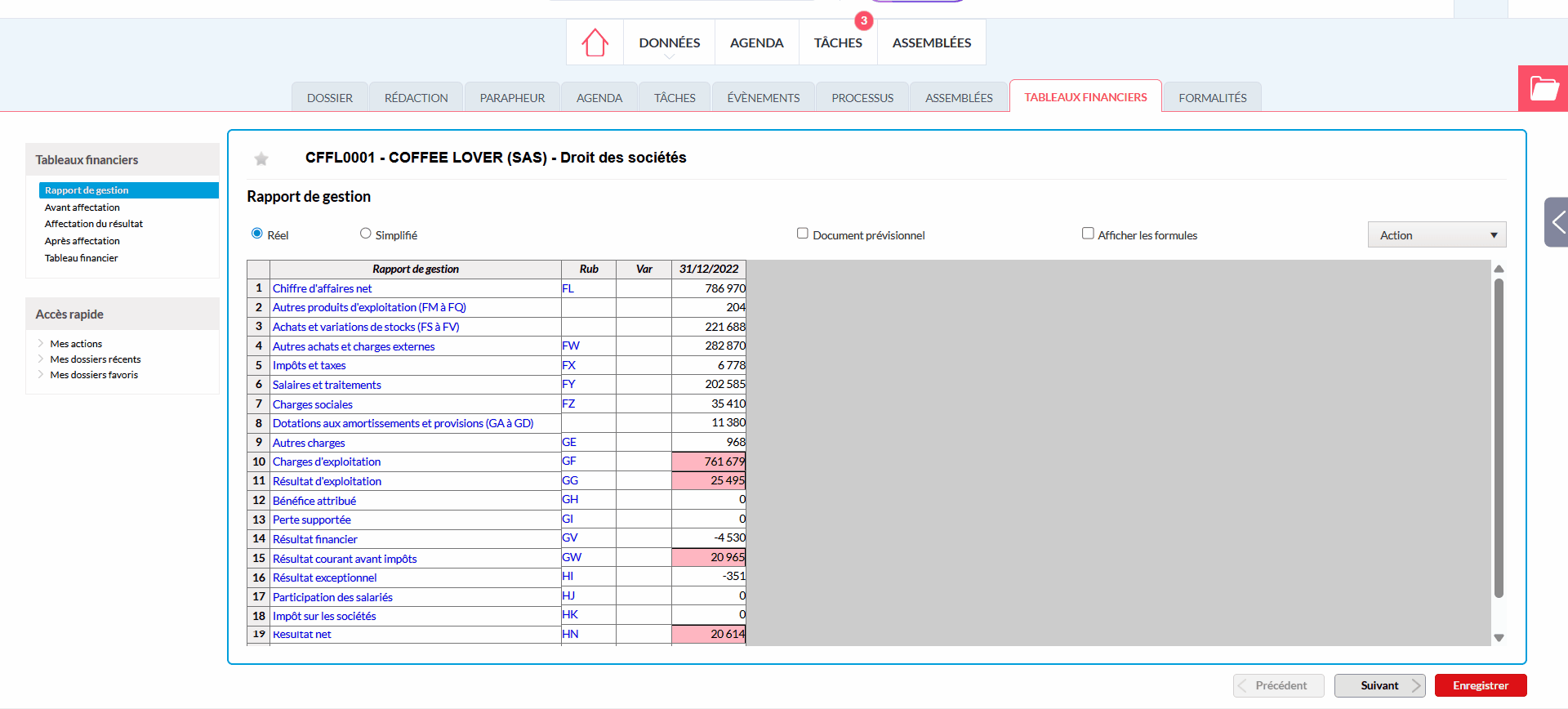Select the highlighted 761 679 cell
Screen dimensions: 1568x709
tap(709, 462)
